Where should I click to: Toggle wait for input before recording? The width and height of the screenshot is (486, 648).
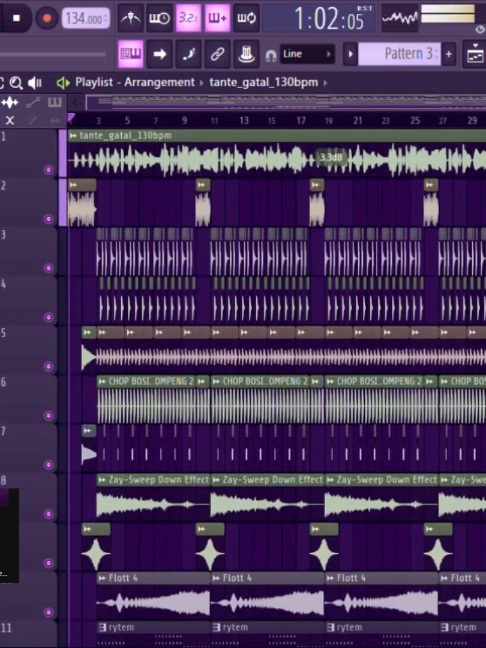pos(160,18)
